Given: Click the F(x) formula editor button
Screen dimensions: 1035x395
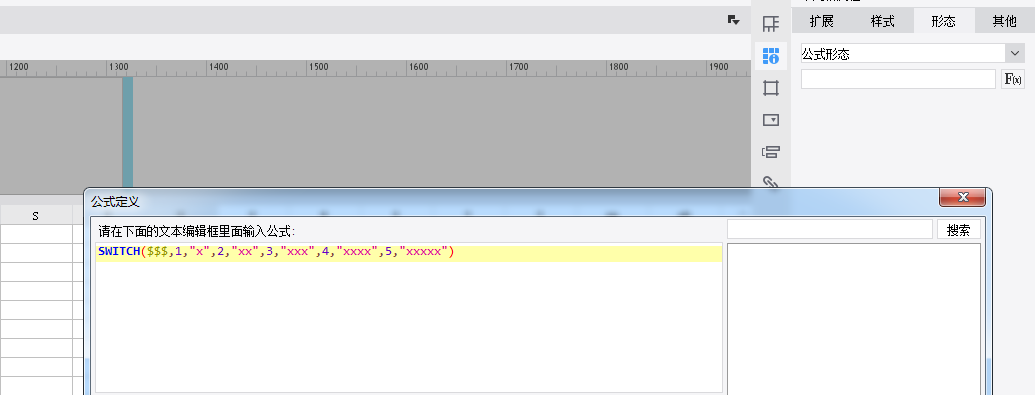Looking at the screenshot, I should point(1013,79).
